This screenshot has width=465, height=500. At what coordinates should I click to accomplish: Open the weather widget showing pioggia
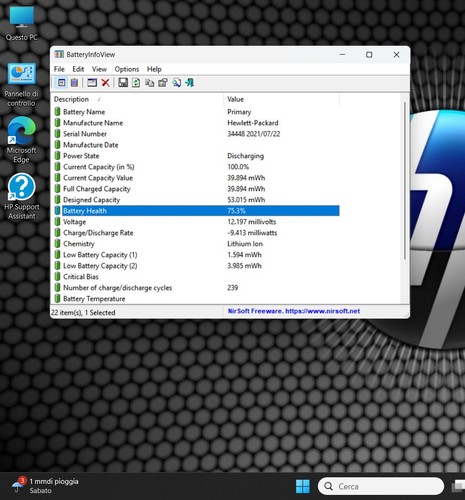(x=45, y=486)
